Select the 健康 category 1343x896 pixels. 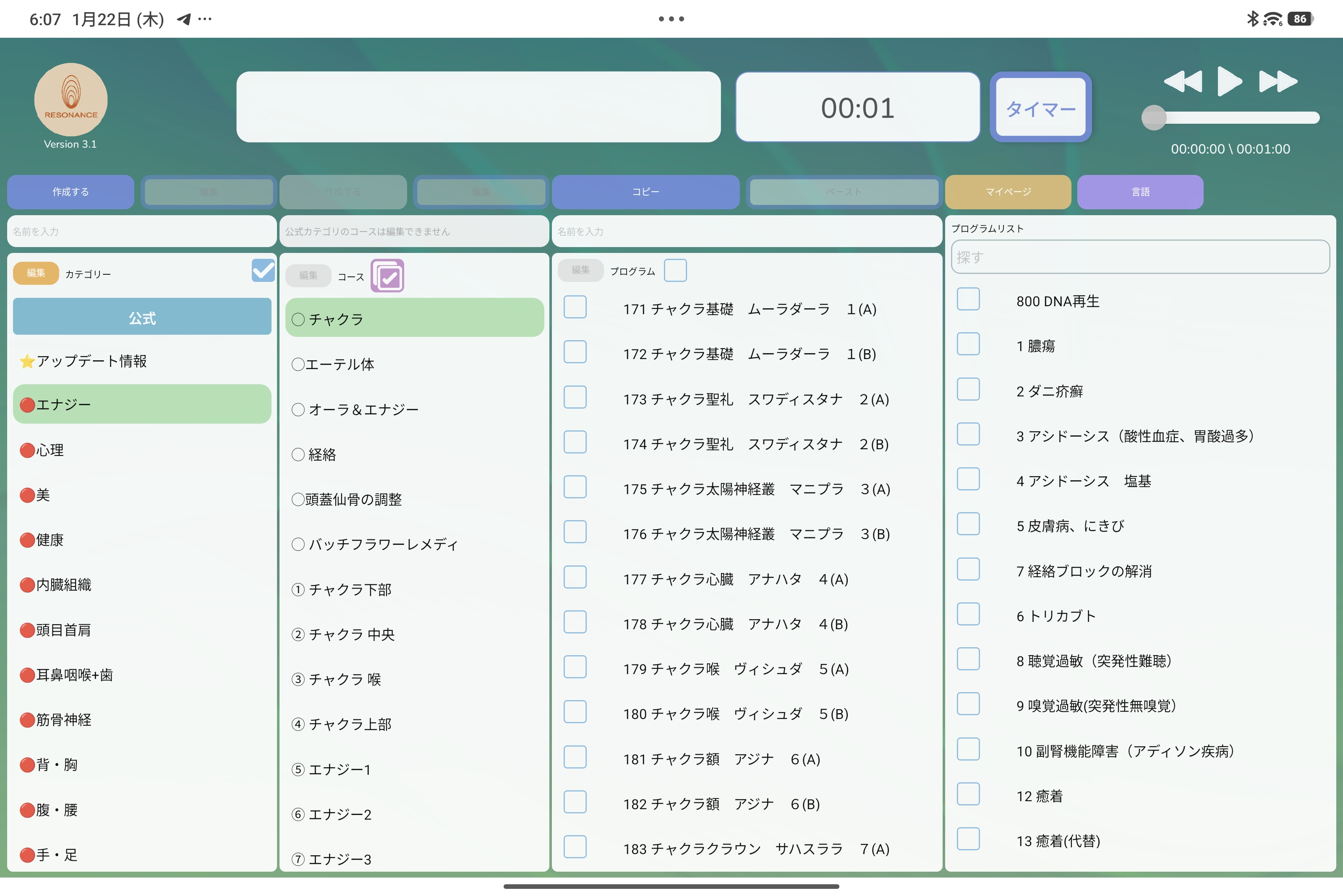142,540
